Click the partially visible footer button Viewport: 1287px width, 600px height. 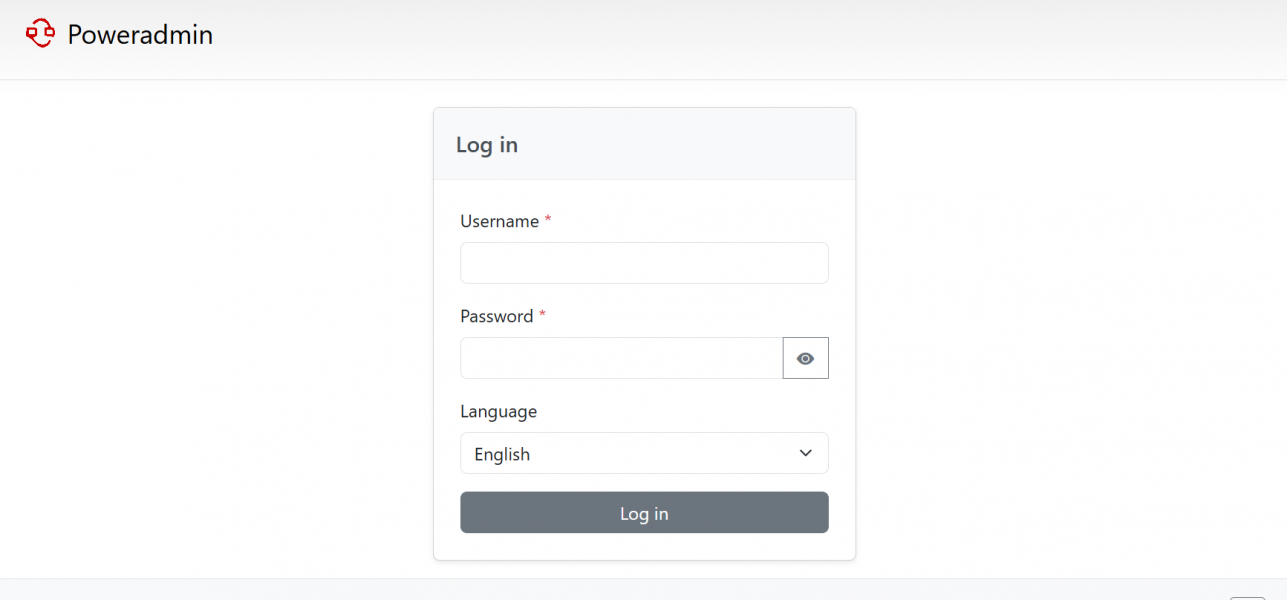1247,597
